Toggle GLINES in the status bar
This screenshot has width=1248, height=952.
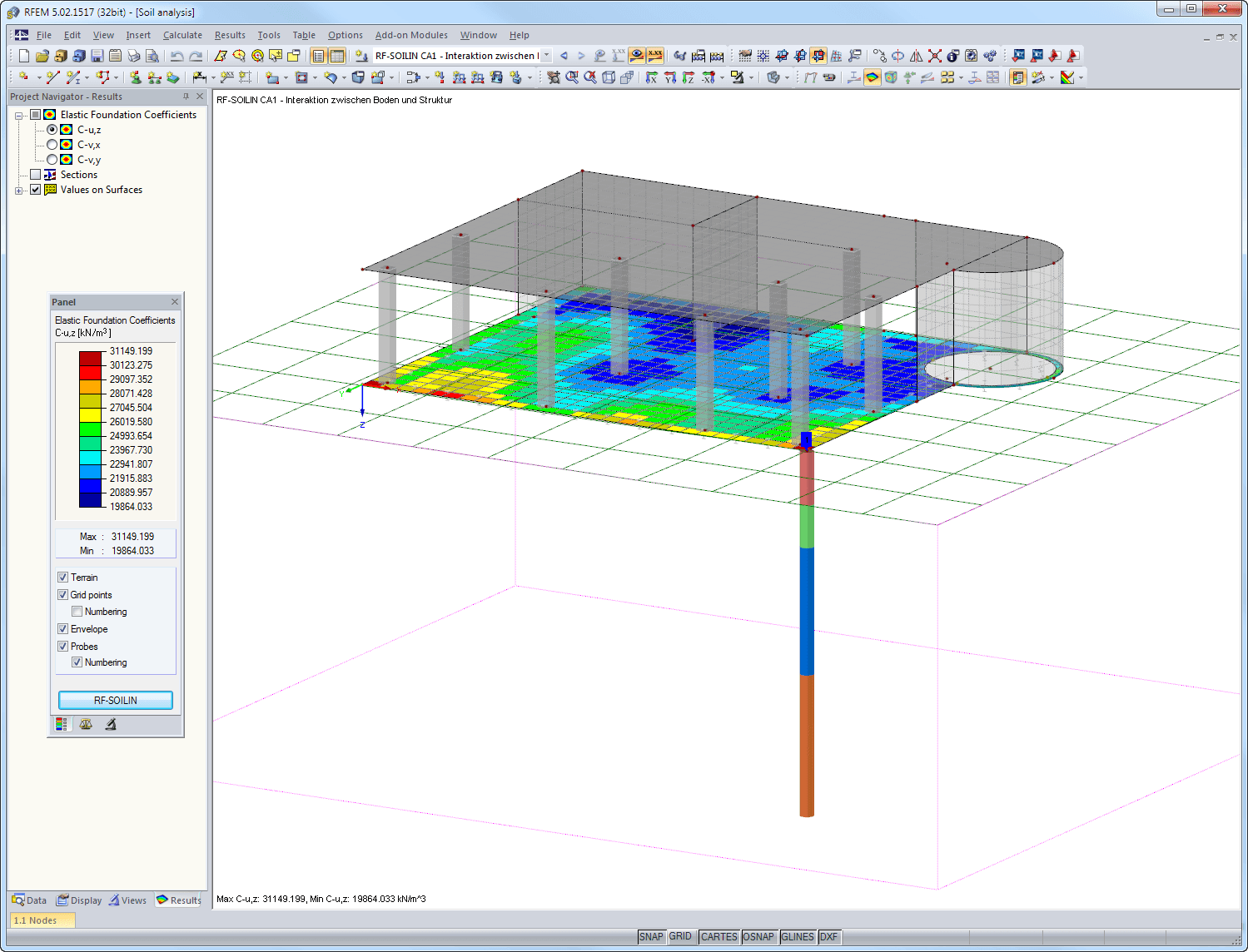point(798,937)
